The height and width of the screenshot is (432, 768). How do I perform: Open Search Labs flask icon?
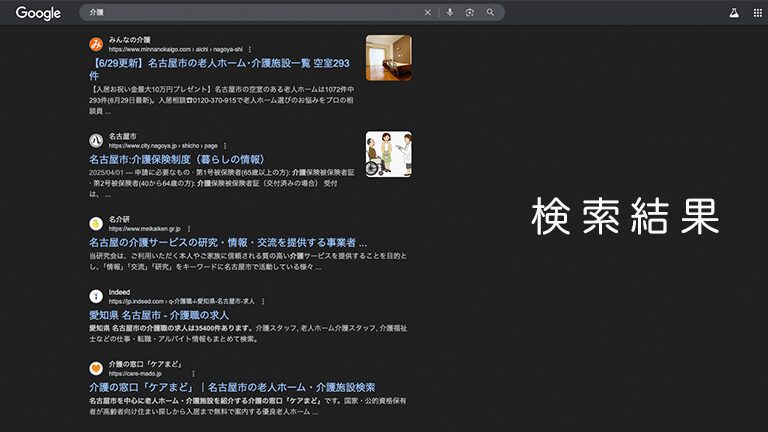pyautogui.click(x=734, y=13)
